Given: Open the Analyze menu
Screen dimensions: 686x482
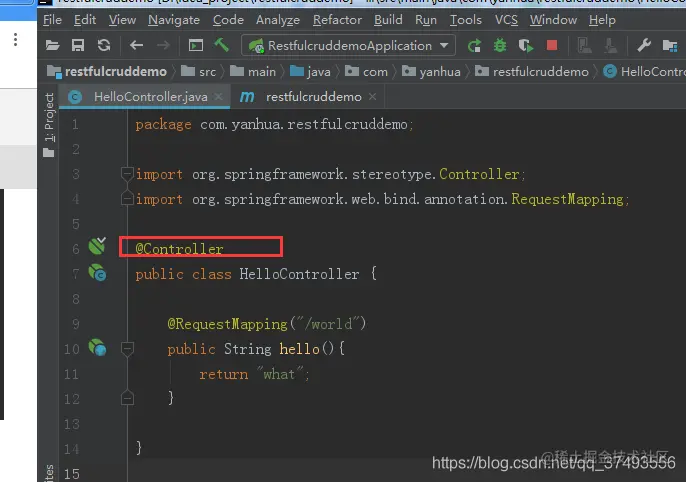Looking at the screenshot, I should 278,20.
